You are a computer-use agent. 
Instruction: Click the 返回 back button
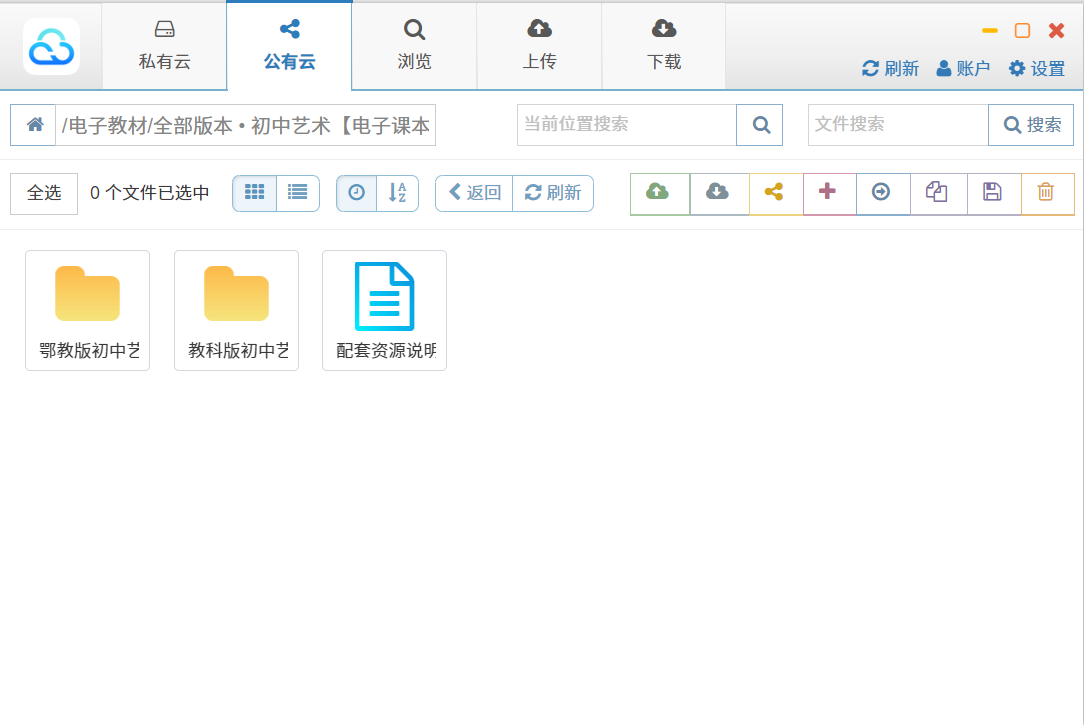click(474, 193)
